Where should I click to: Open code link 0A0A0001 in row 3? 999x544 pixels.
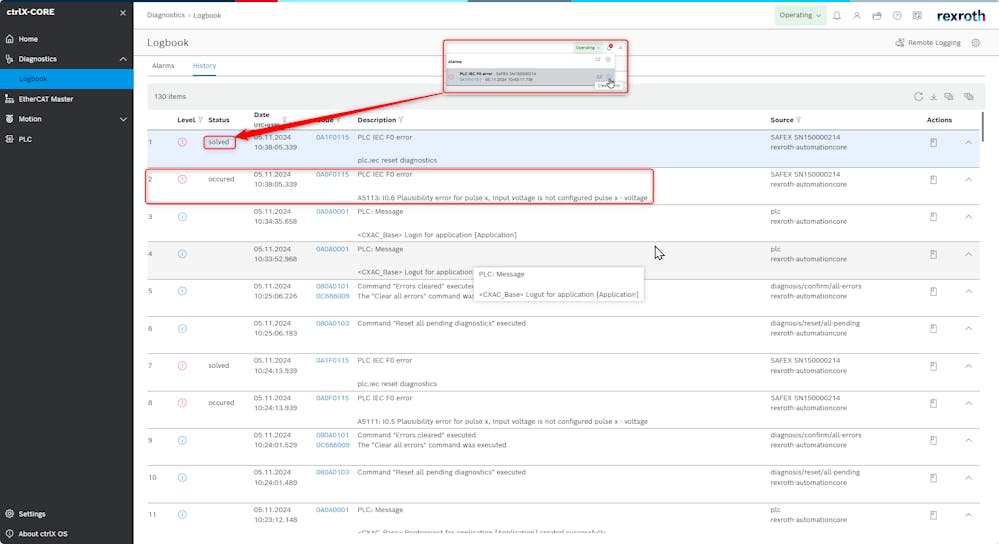(332, 211)
